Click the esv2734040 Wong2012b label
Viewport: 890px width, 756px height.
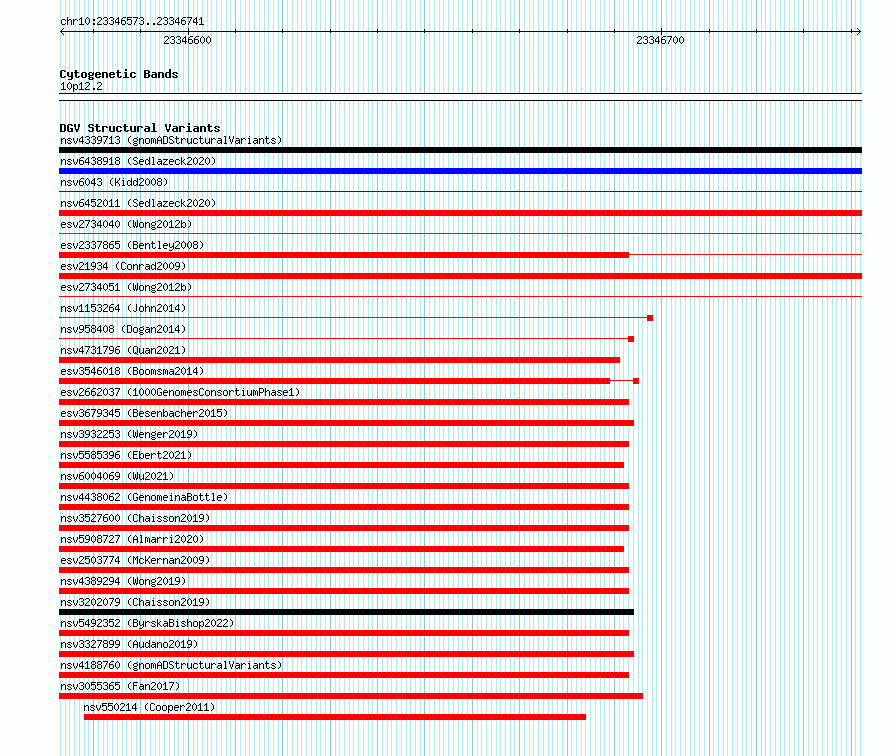[x=126, y=224]
